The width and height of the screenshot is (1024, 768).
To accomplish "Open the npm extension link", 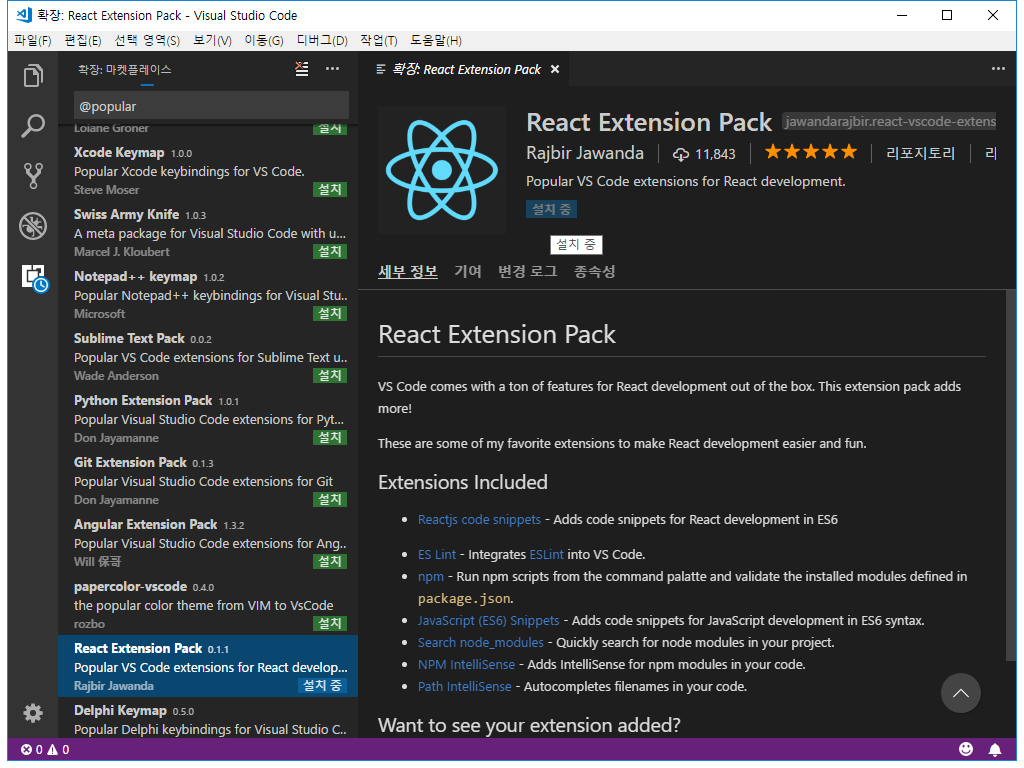I will pyautogui.click(x=430, y=577).
